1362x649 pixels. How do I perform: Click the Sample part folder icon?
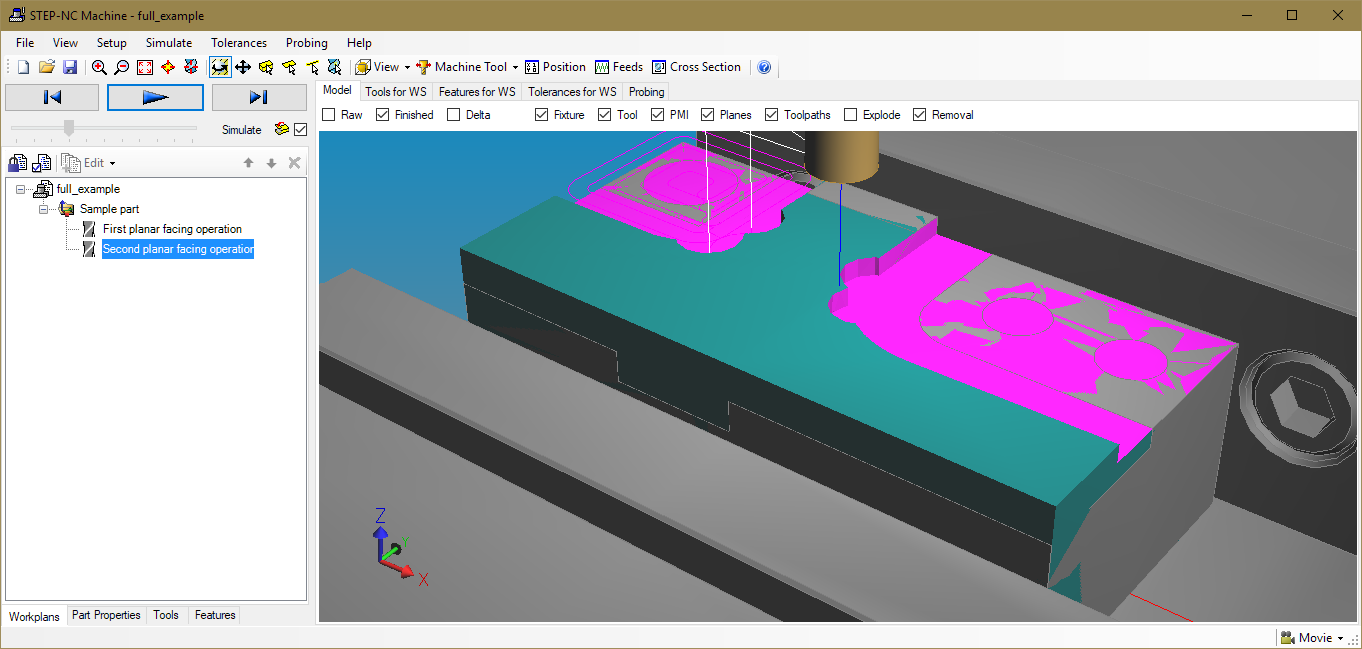[x=66, y=209]
